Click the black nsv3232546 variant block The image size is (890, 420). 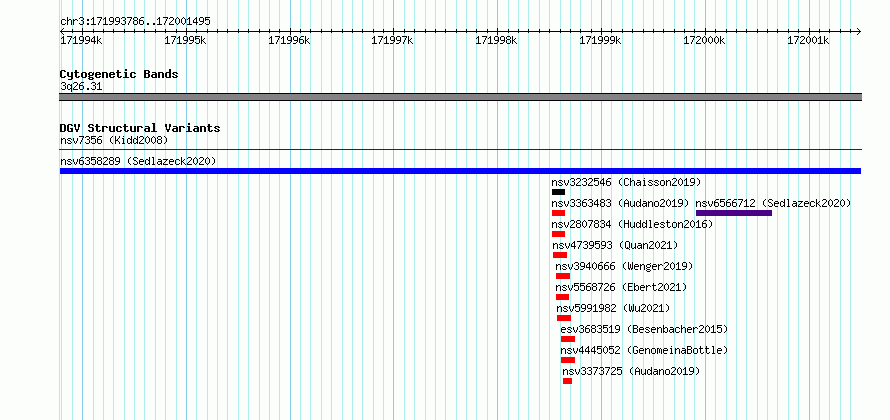click(558, 192)
